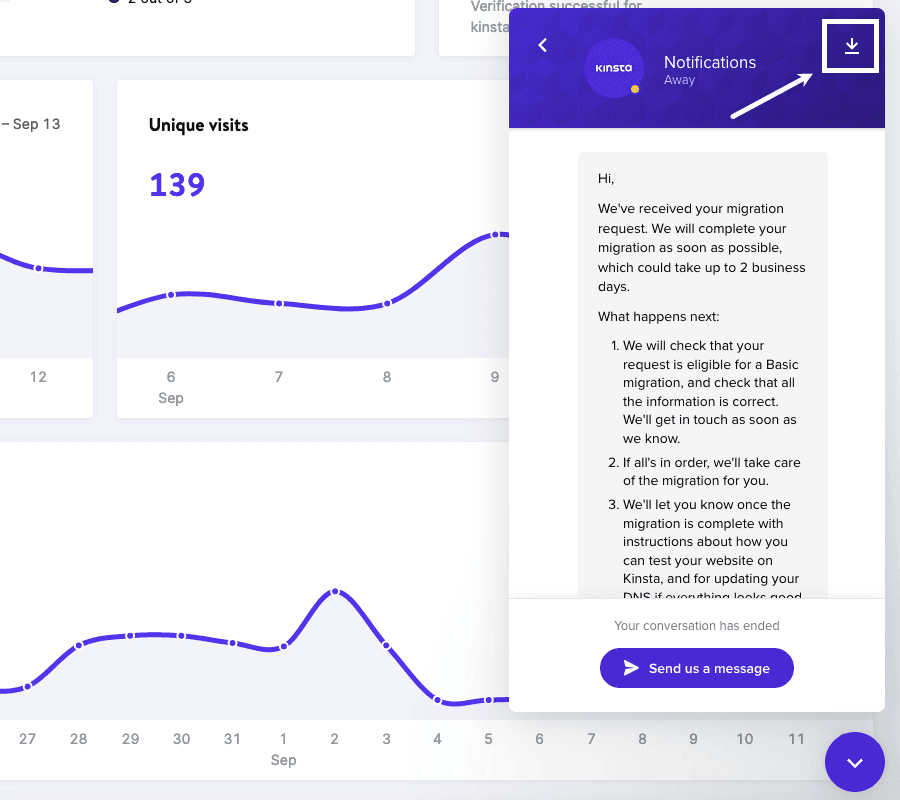
Task: Click the download transcript icon
Action: click(851, 46)
